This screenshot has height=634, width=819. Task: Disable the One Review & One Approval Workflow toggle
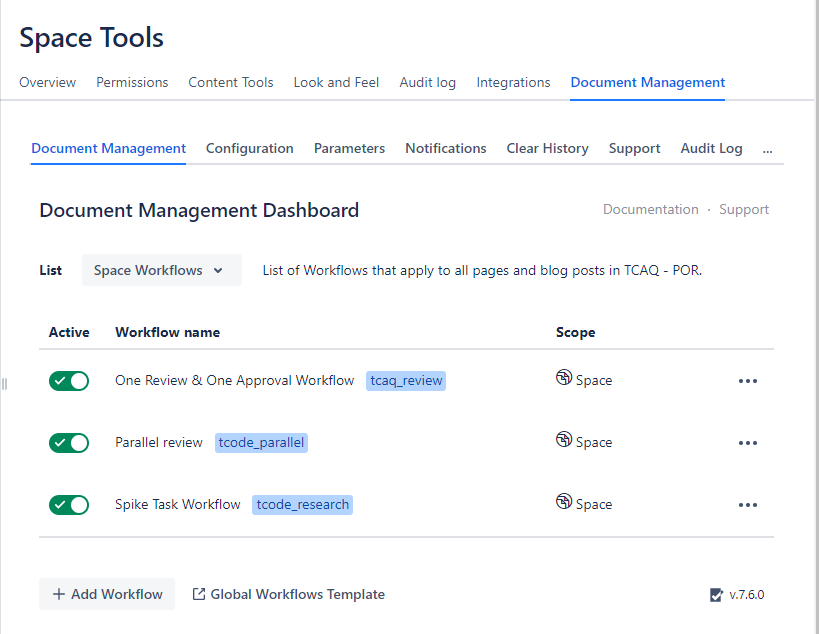[x=69, y=381]
